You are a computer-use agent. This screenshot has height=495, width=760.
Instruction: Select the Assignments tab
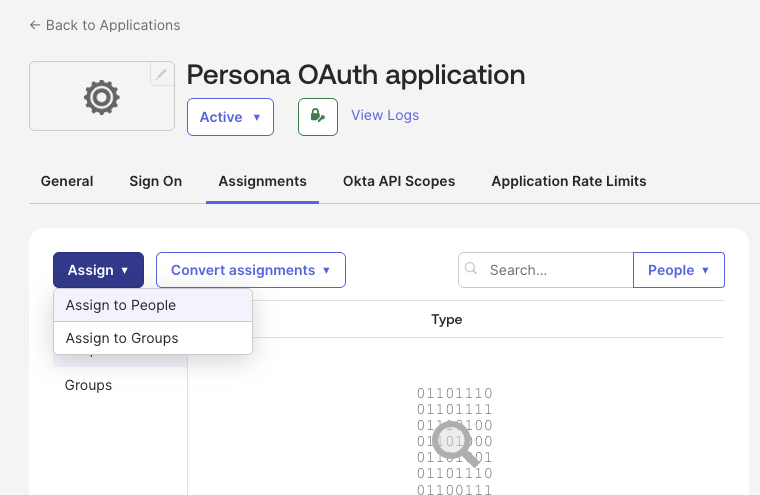(262, 181)
